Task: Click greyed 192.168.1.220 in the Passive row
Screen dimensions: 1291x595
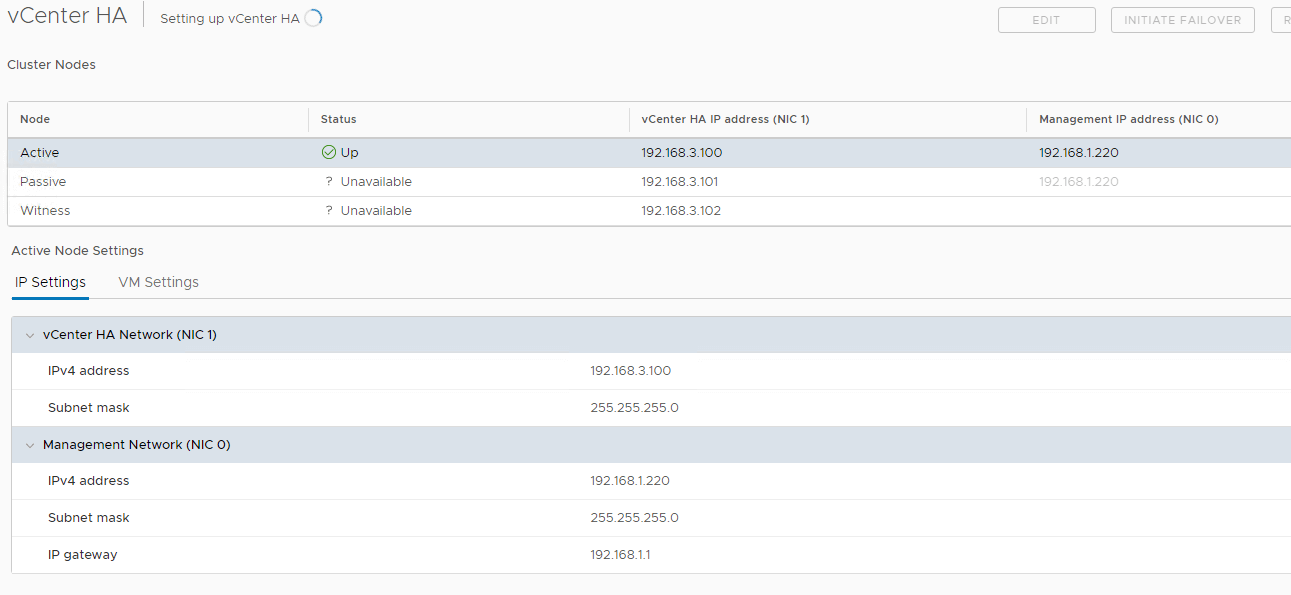Action: pos(1079,182)
